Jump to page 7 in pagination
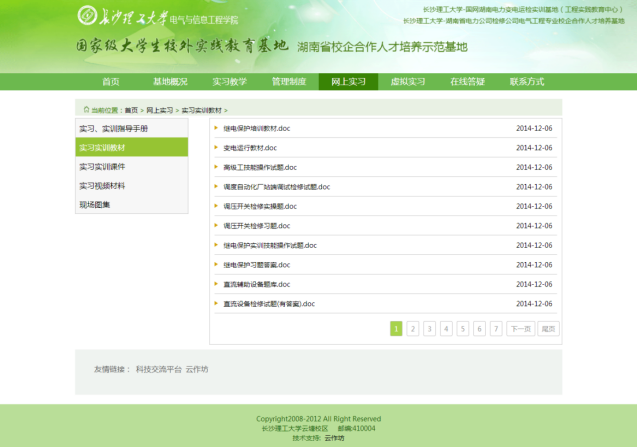Image resolution: width=637 pixels, height=447 pixels. click(x=496, y=328)
